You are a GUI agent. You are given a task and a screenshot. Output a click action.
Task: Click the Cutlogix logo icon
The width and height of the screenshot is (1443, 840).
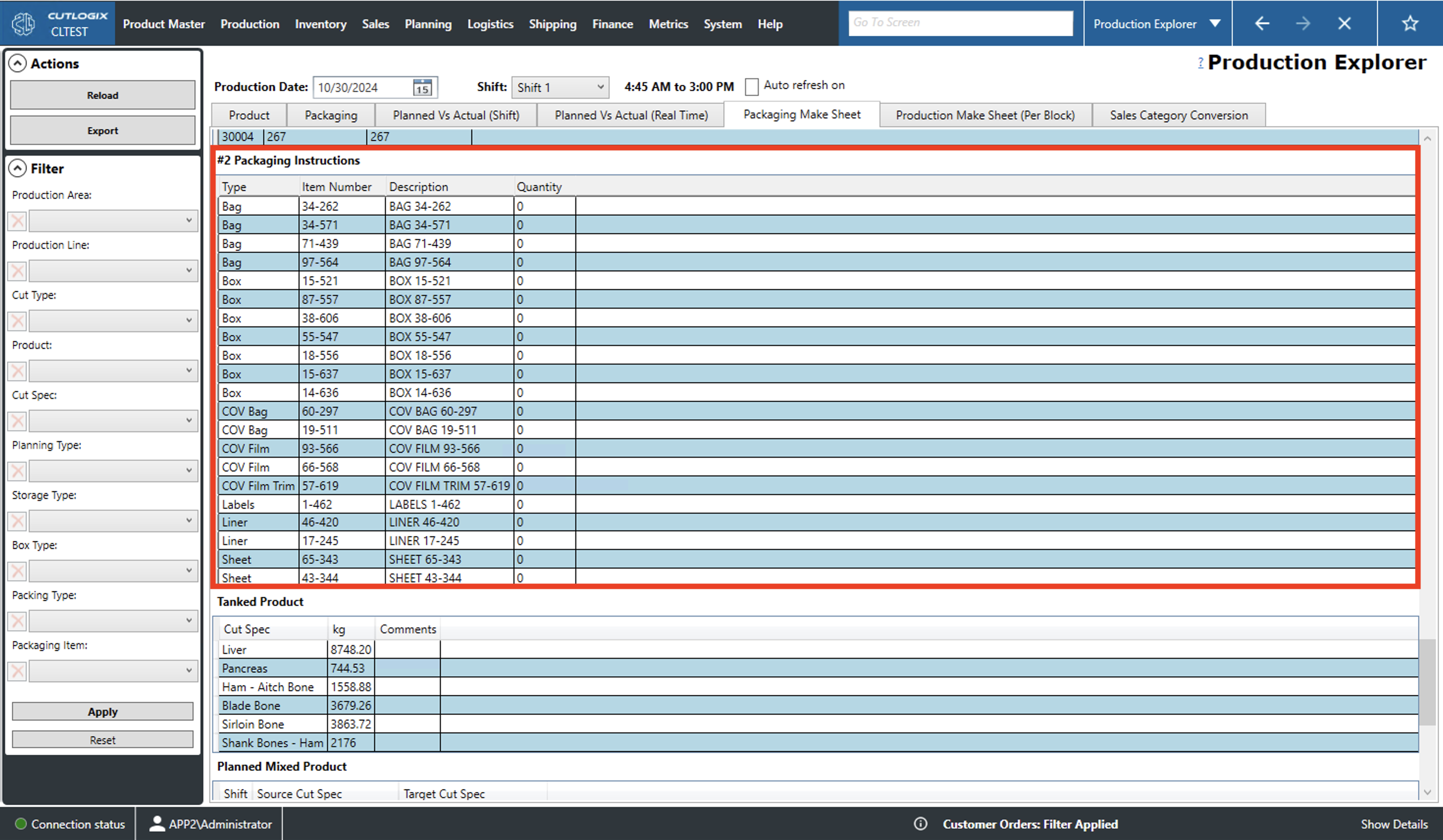click(x=24, y=24)
